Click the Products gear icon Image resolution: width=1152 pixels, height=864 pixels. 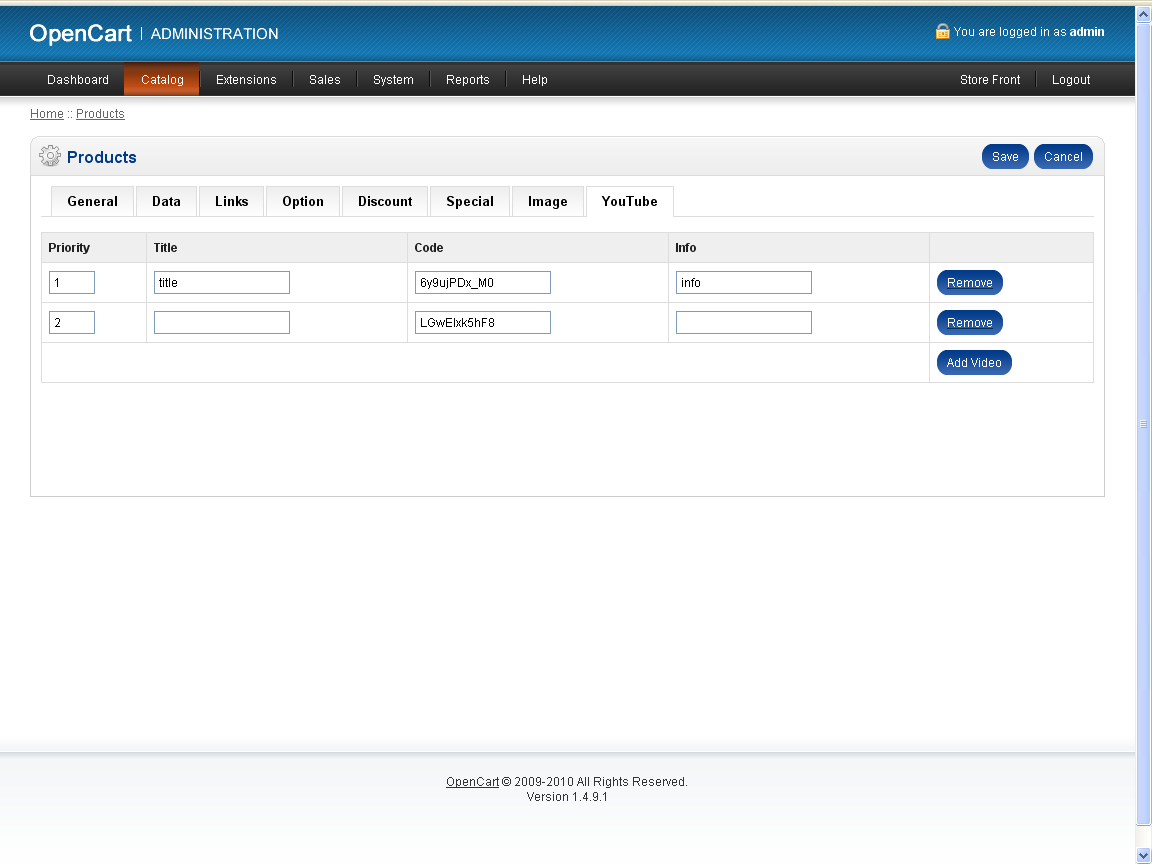pyautogui.click(x=50, y=156)
